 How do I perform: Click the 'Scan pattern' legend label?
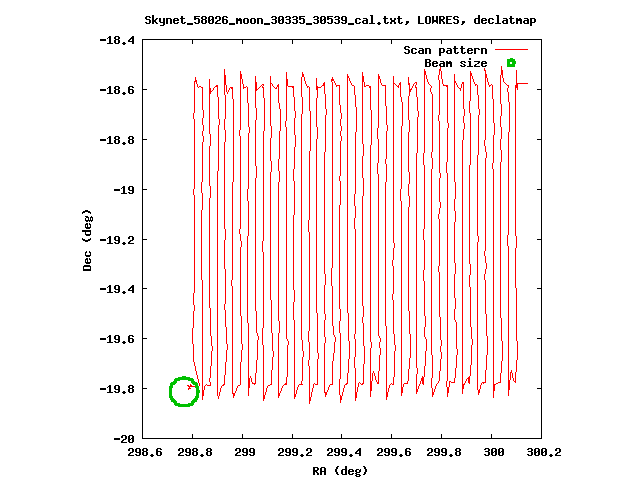point(445,50)
